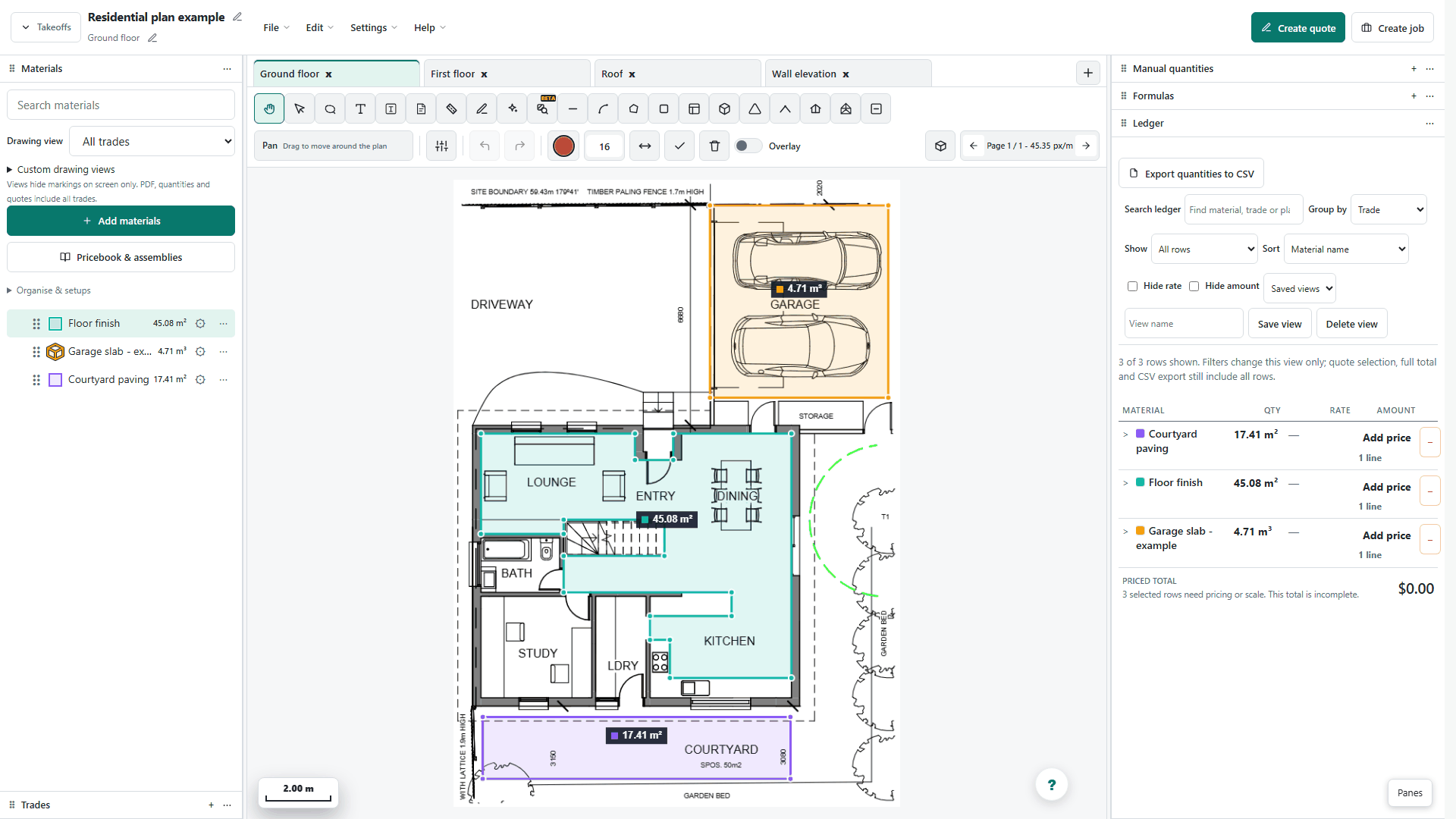Switch to the Roof tab
The image size is (1456, 819).
[677, 74]
